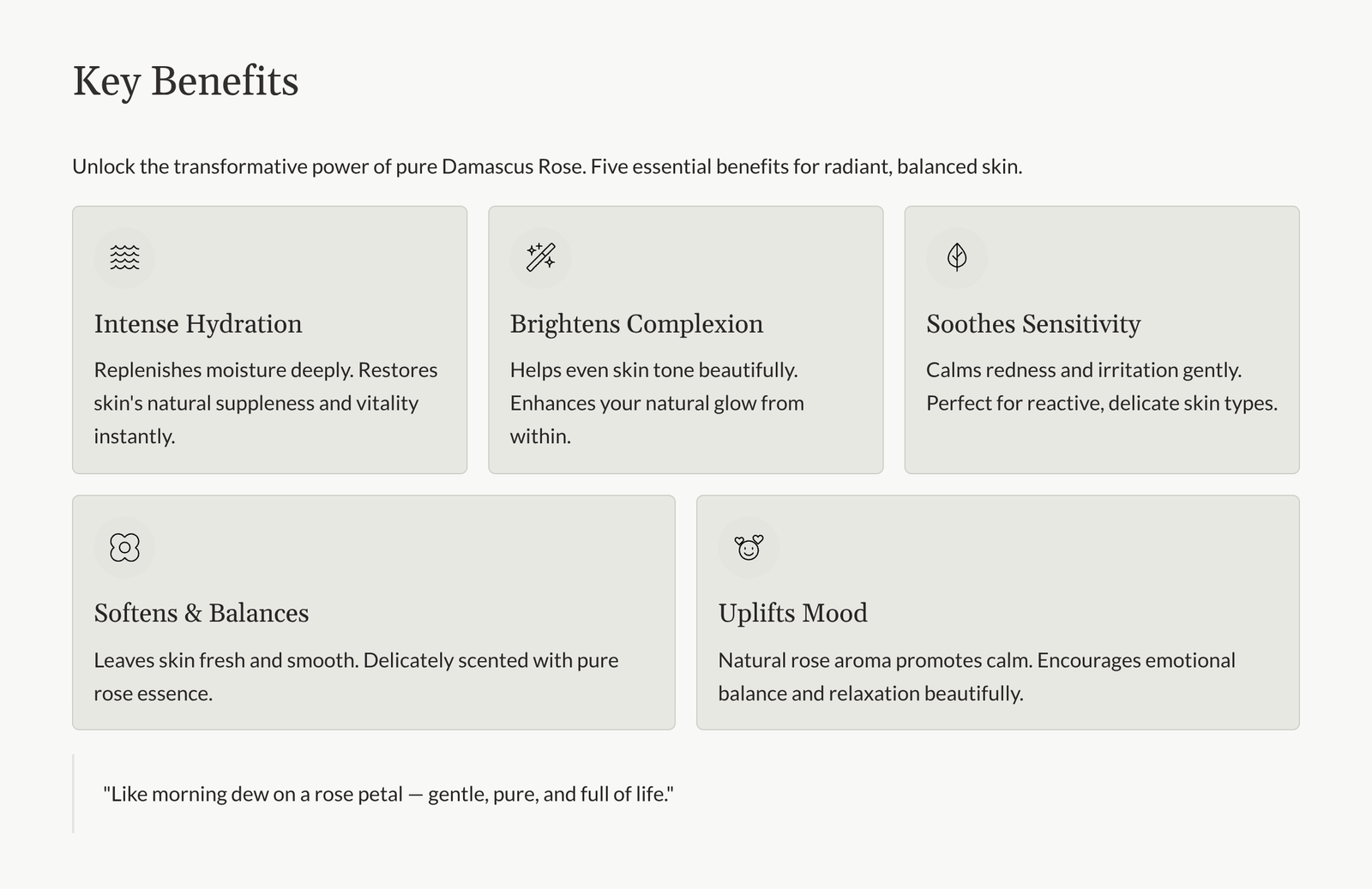
Task: Select the Intense Hydration heading
Action: click(198, 324)
